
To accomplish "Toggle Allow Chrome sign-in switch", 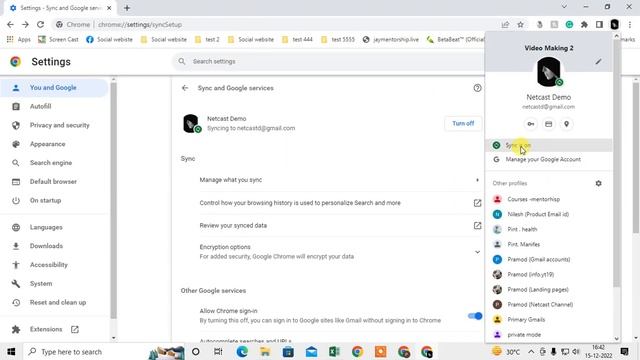I will click(x=475, y=316).
